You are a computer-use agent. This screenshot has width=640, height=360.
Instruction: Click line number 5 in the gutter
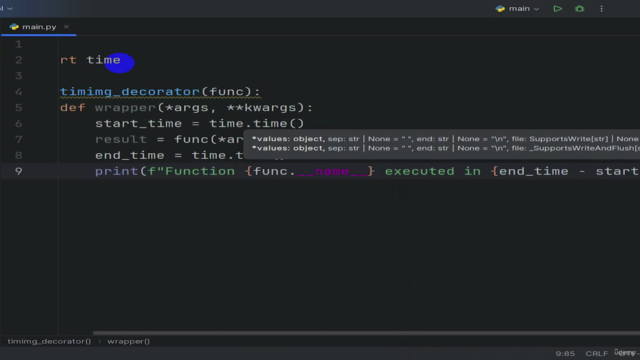[x=18, y=108]
